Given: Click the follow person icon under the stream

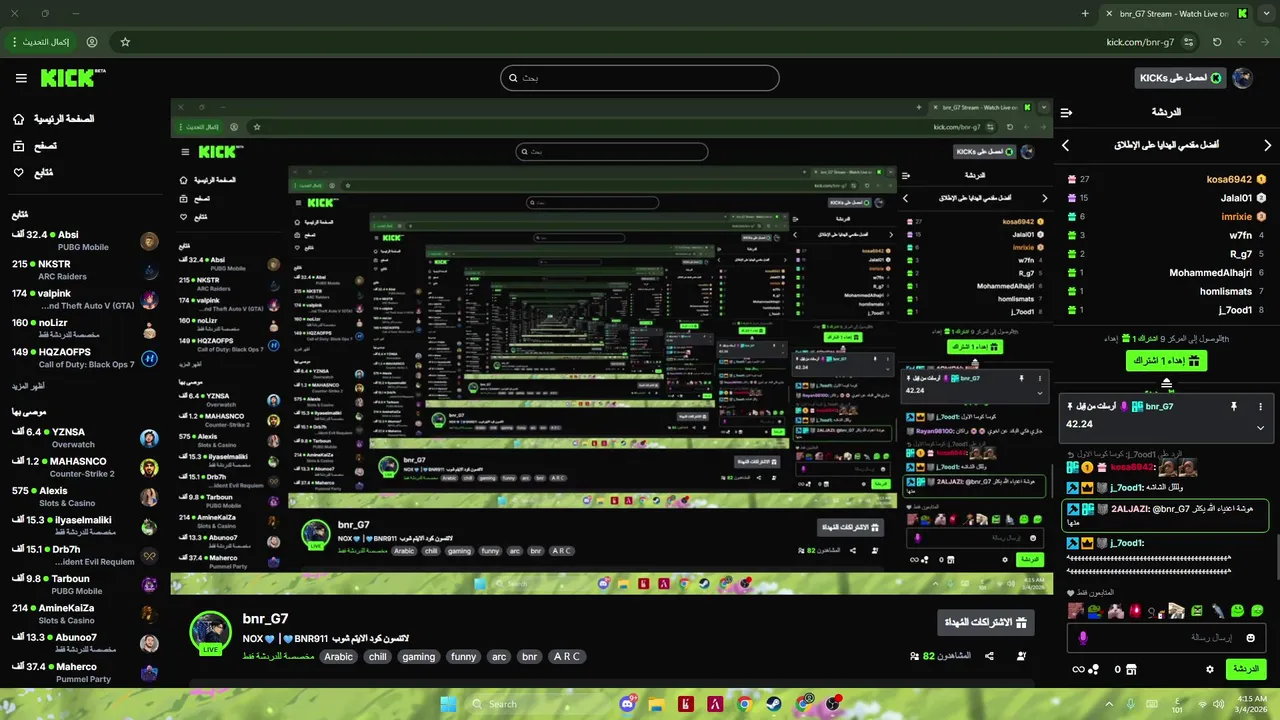Looking at the screenshot, I should (1021, 656).
